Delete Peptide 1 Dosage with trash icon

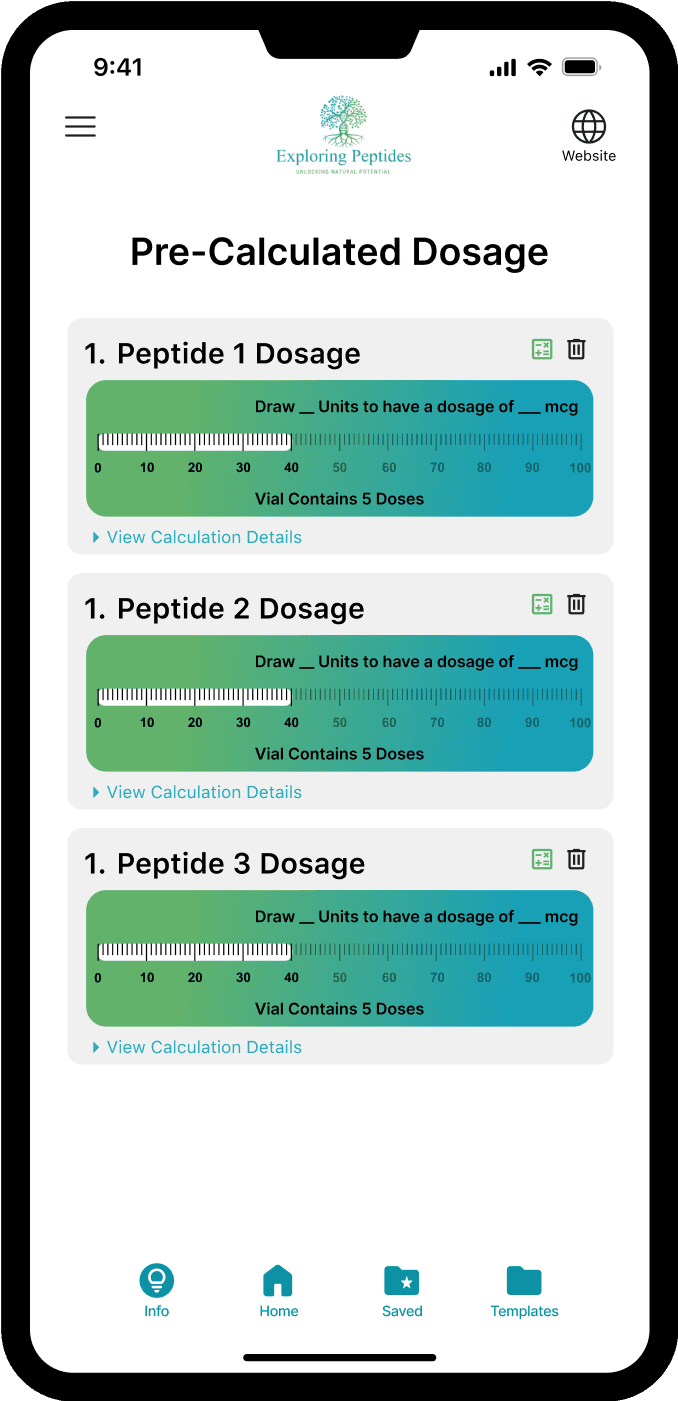[x=576, y=349]
